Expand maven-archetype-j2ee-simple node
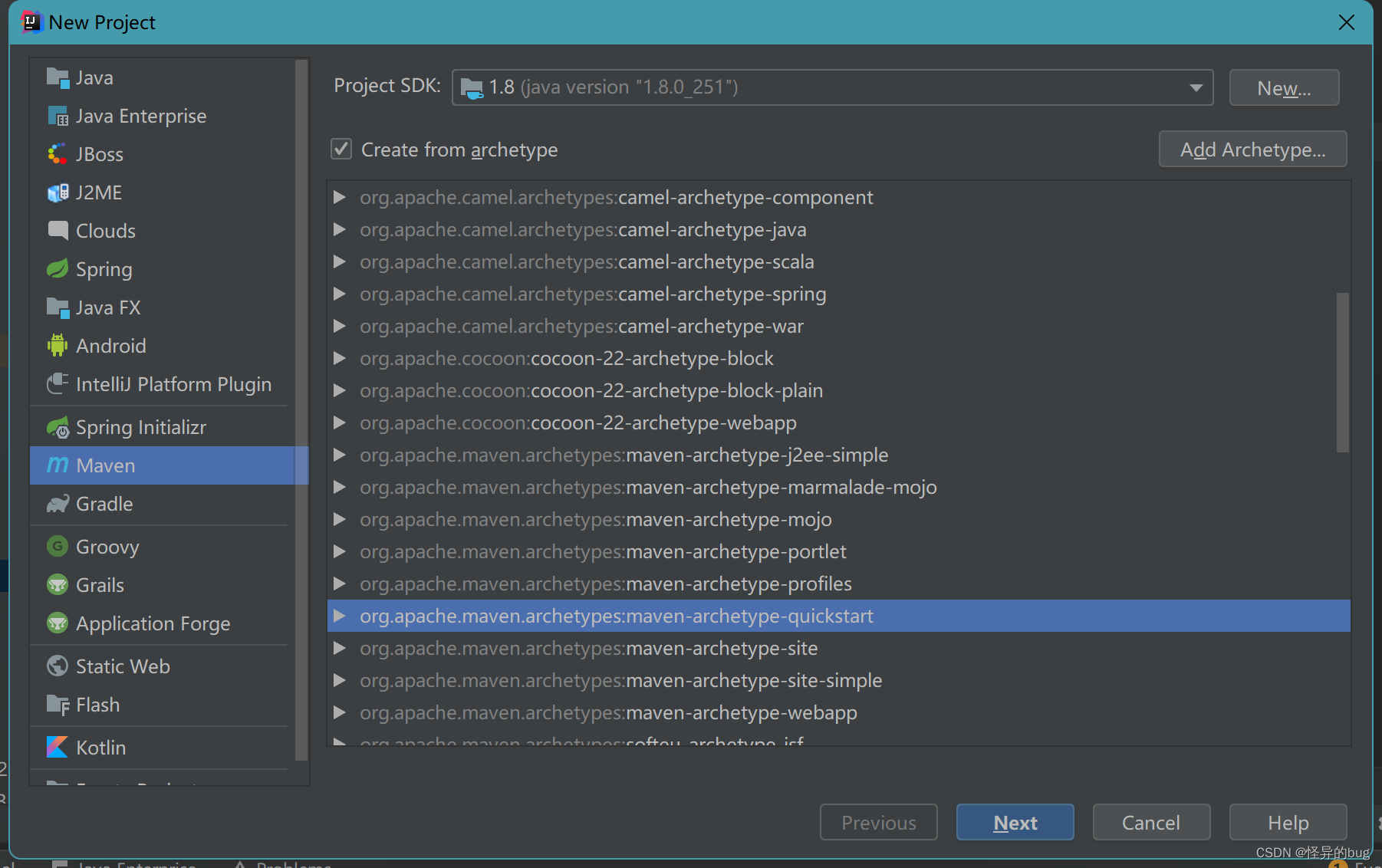Image resolution: width=1382 pixels, height=868 pixels. click(339, 455)
